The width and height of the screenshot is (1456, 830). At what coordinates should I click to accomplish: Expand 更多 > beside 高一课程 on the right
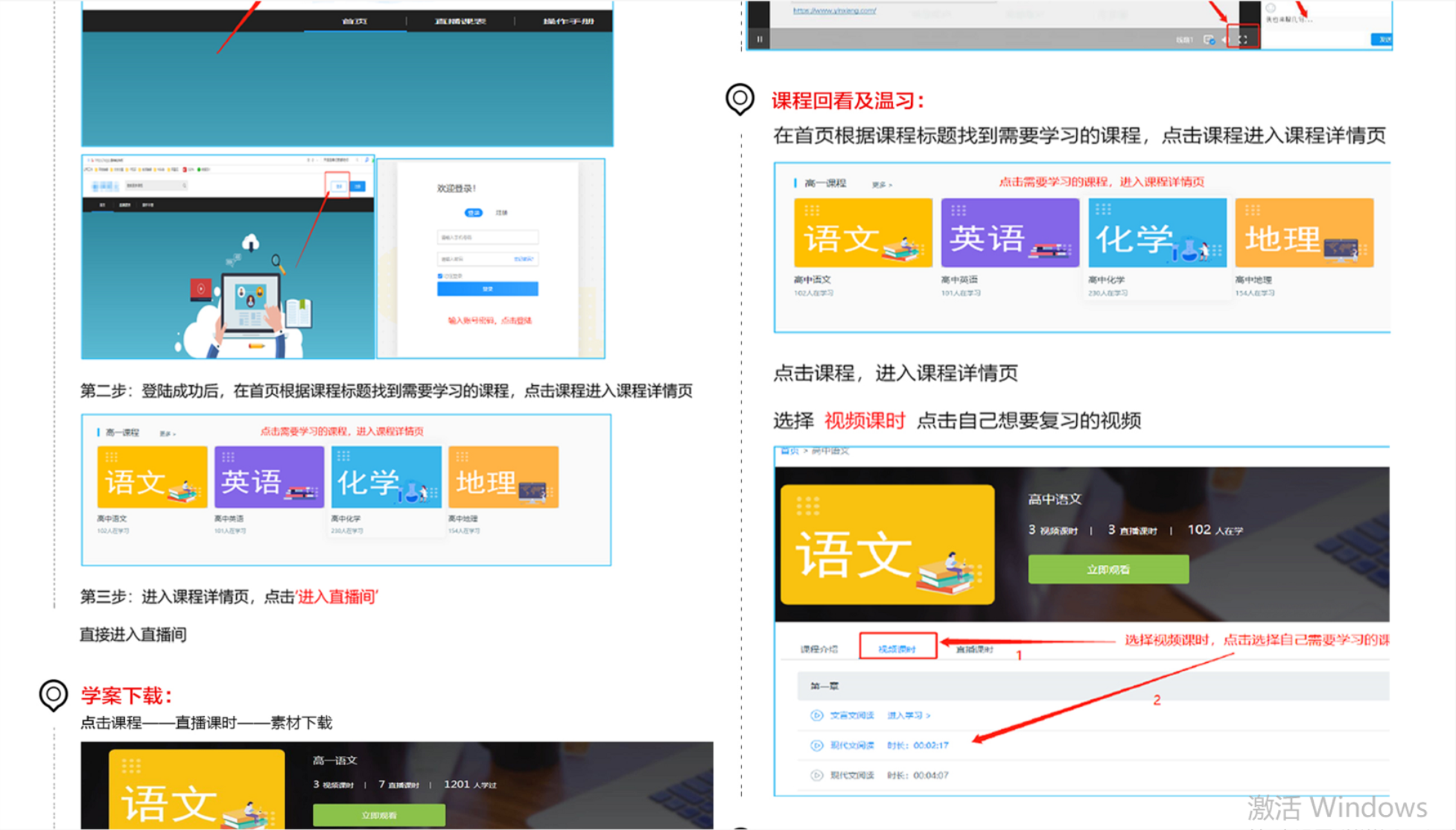pyautogui.click(x=882, y=184)
